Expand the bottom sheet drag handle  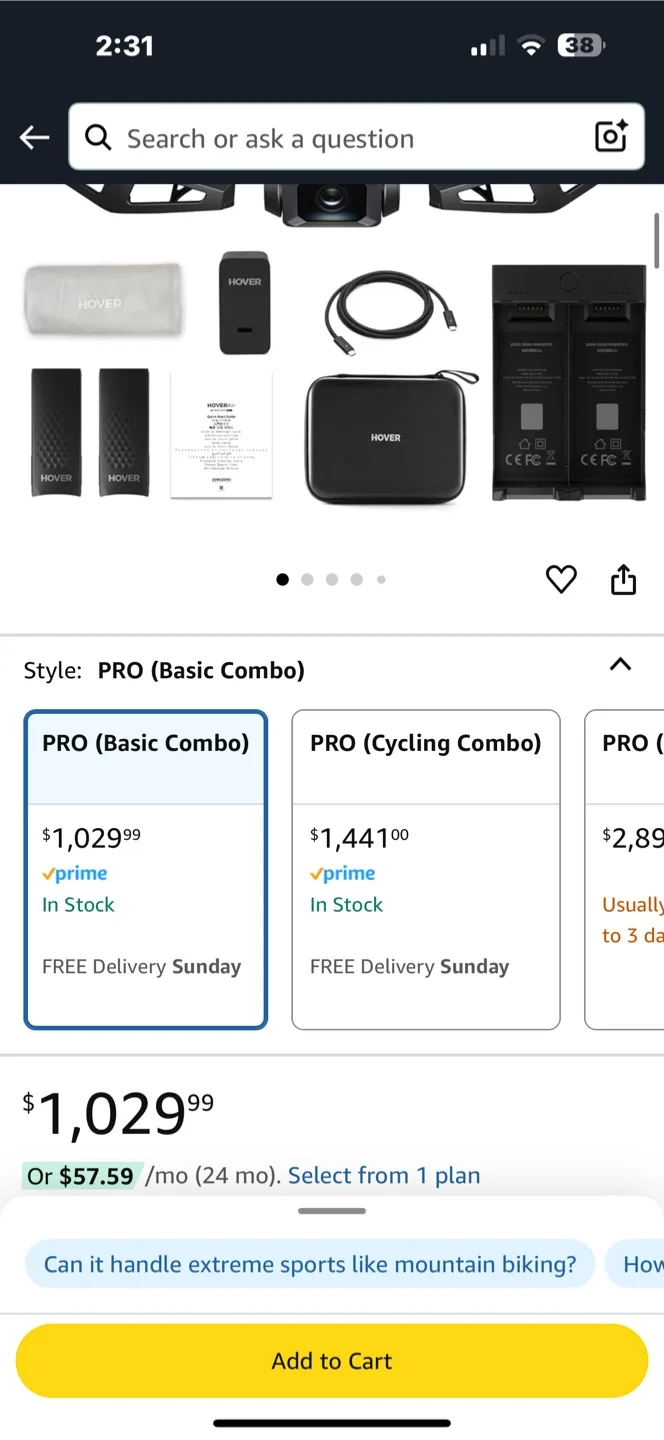coord(332,1211)
